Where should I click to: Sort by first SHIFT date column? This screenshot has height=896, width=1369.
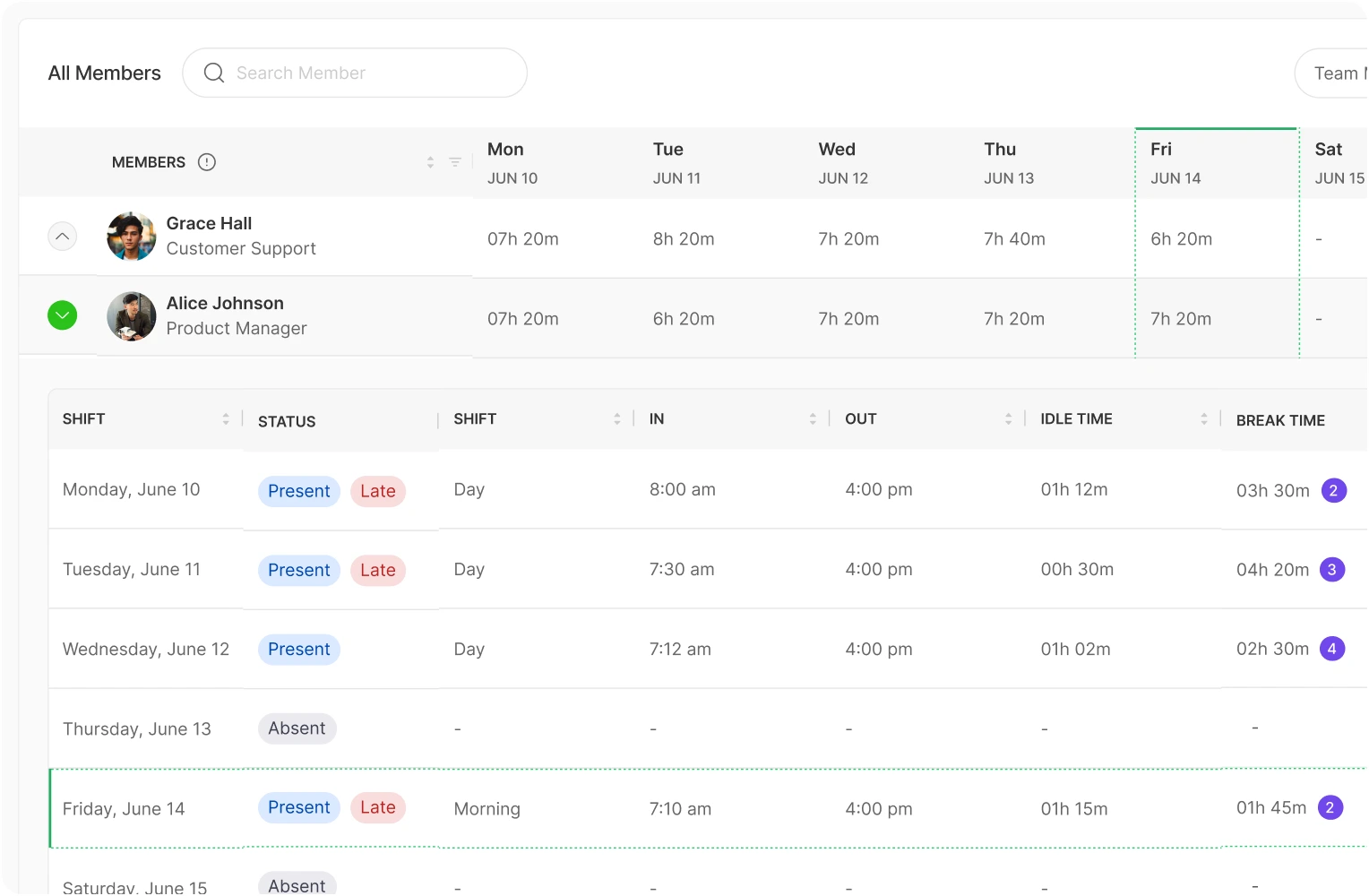(226, 418)
